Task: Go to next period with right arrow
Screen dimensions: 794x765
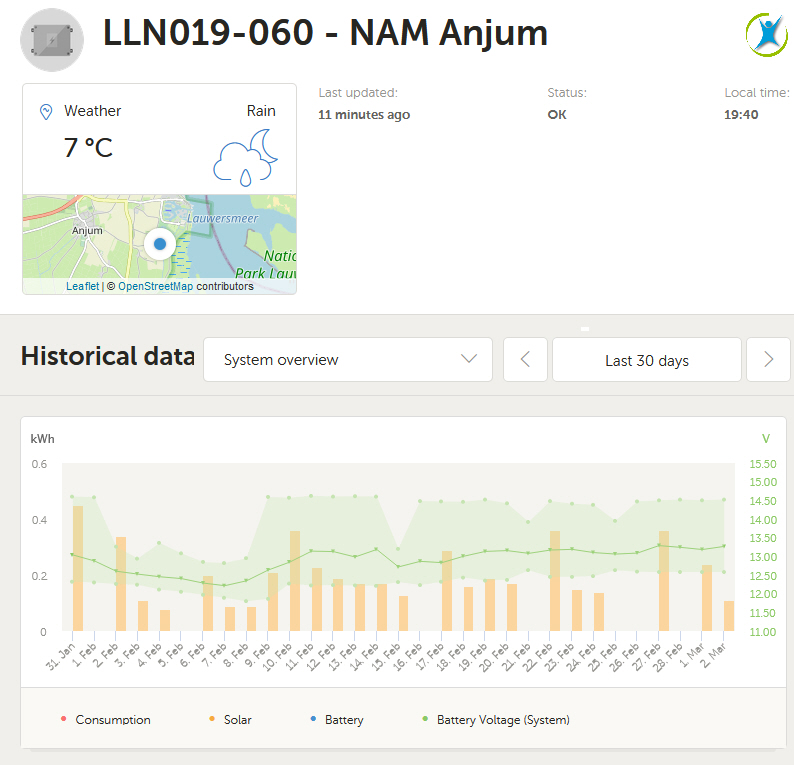Action: (768, 359)
